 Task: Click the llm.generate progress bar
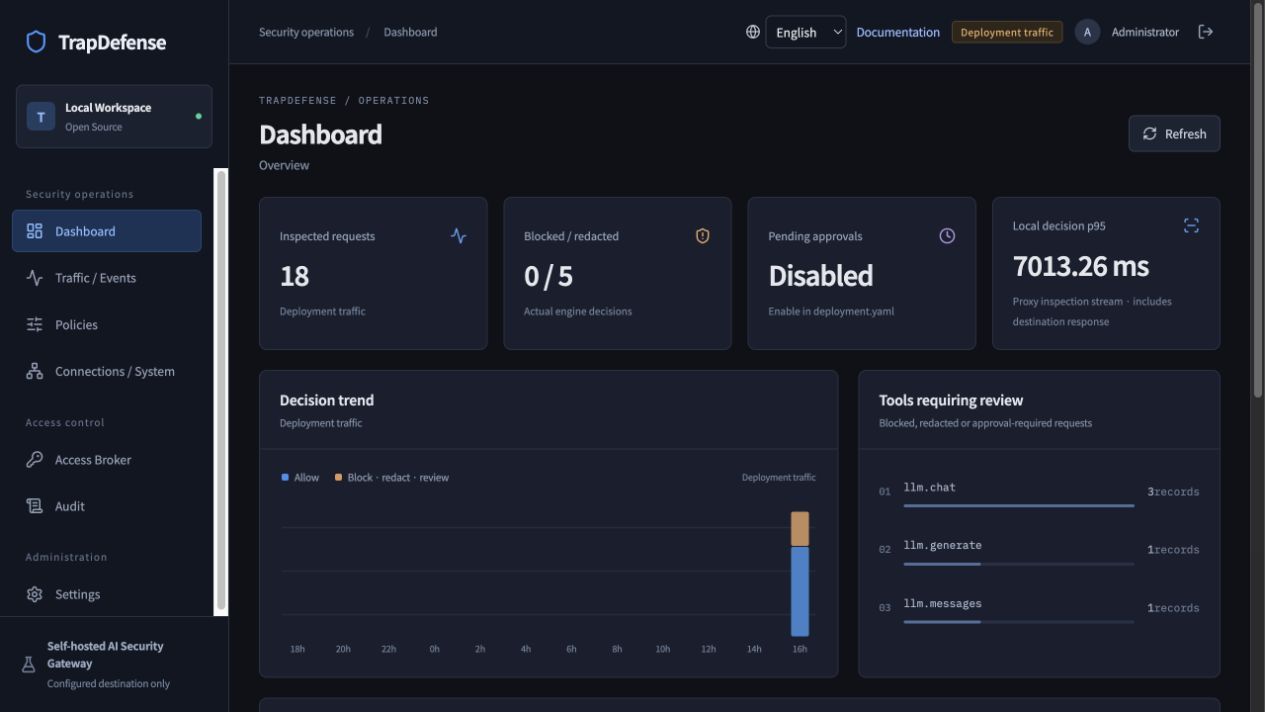1018,564
